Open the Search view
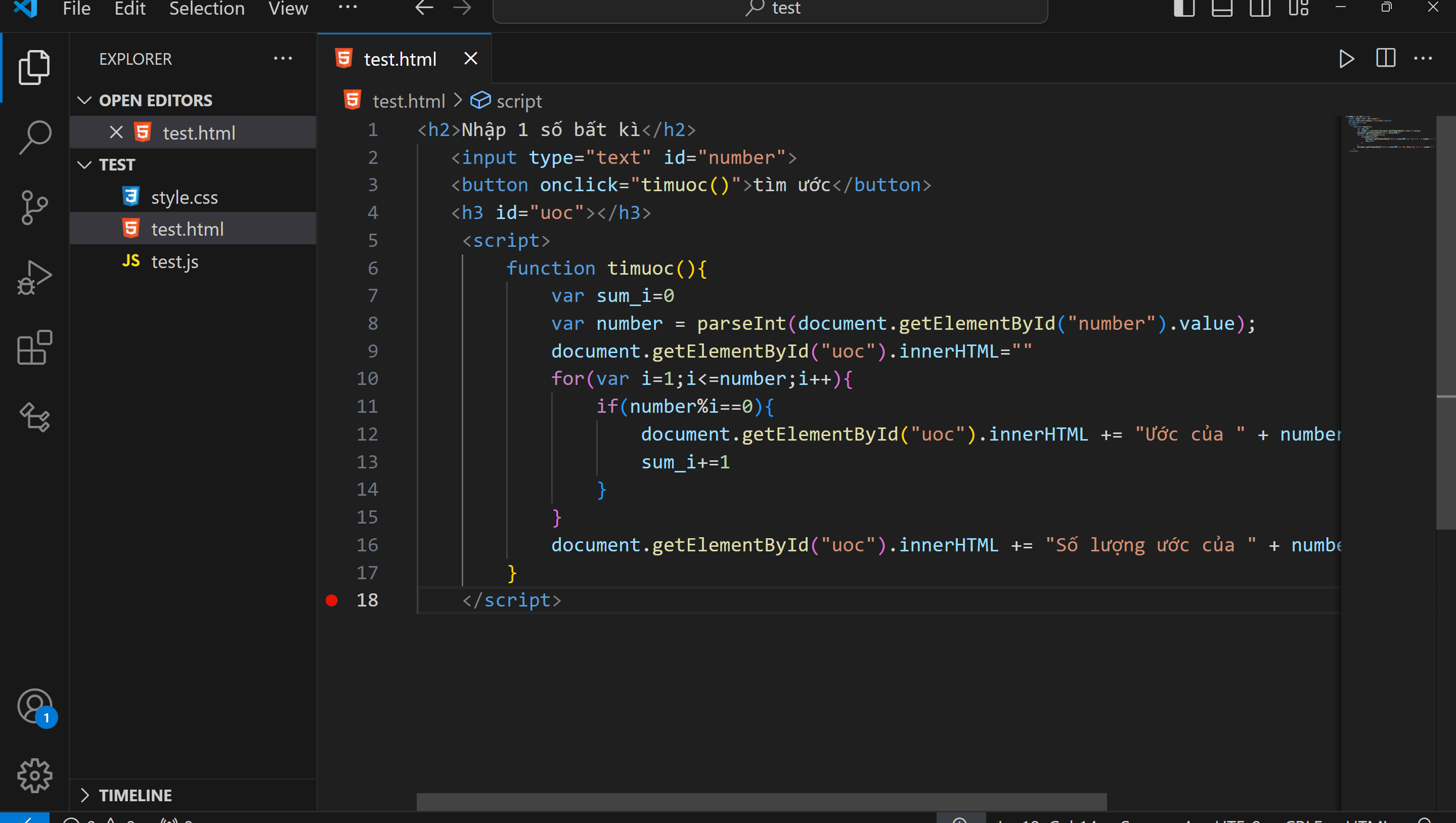Viewport: 1456px width, 823px height. point(34,138)
